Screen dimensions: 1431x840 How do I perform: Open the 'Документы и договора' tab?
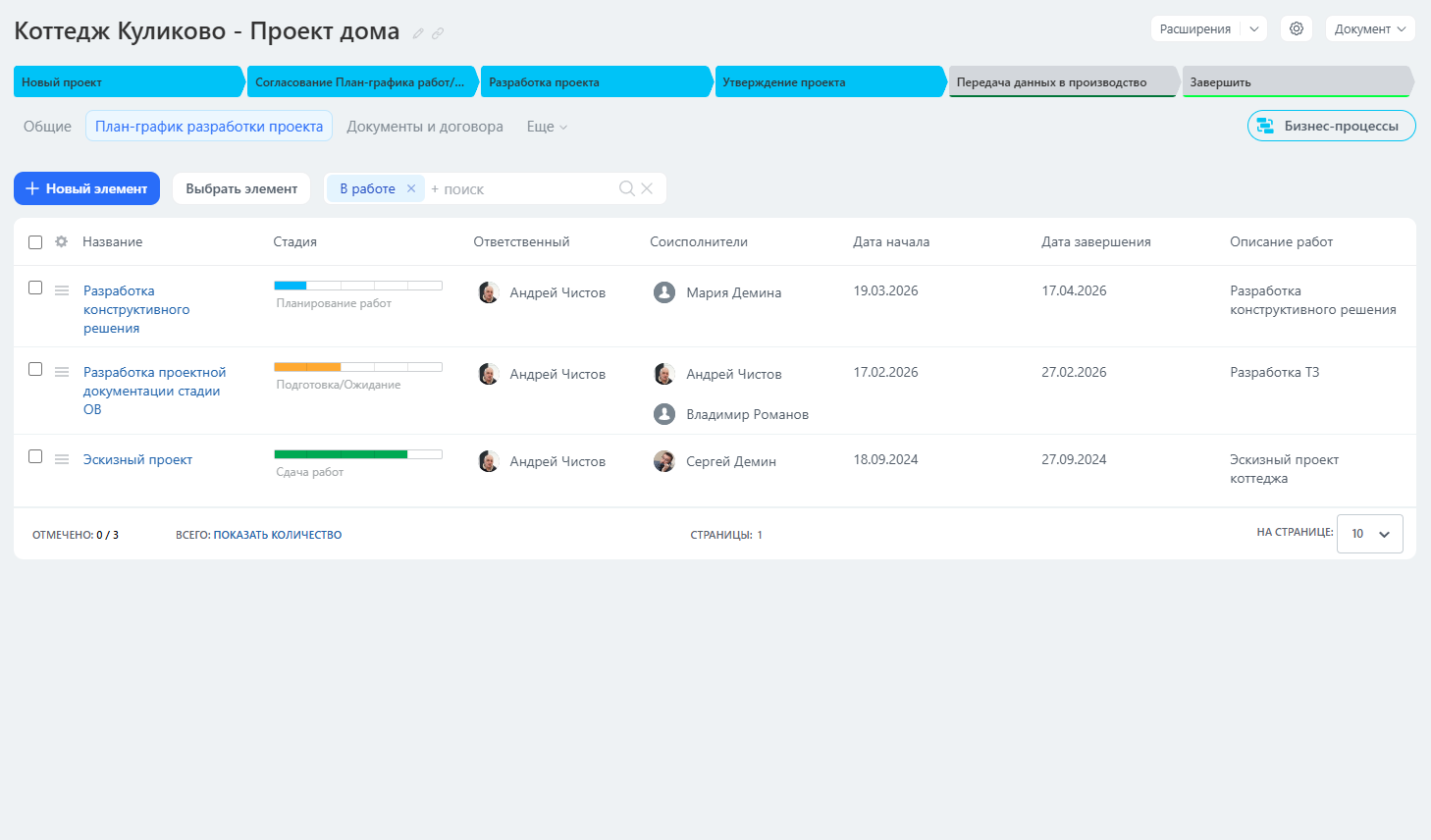tap(424, 127)
